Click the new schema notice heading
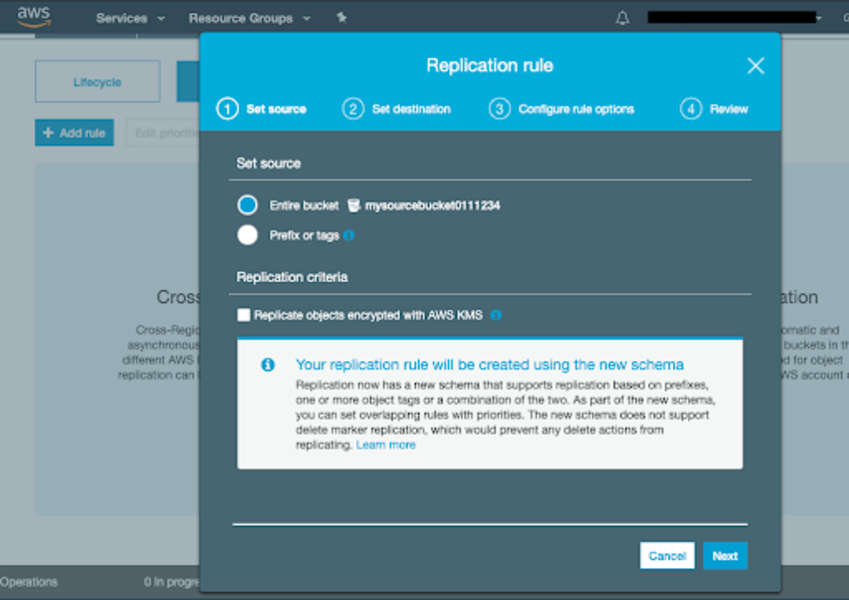 [489, 364]
